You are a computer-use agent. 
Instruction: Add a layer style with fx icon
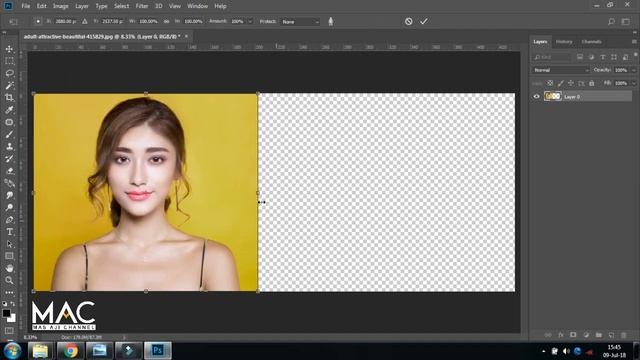tap(561, 335)
